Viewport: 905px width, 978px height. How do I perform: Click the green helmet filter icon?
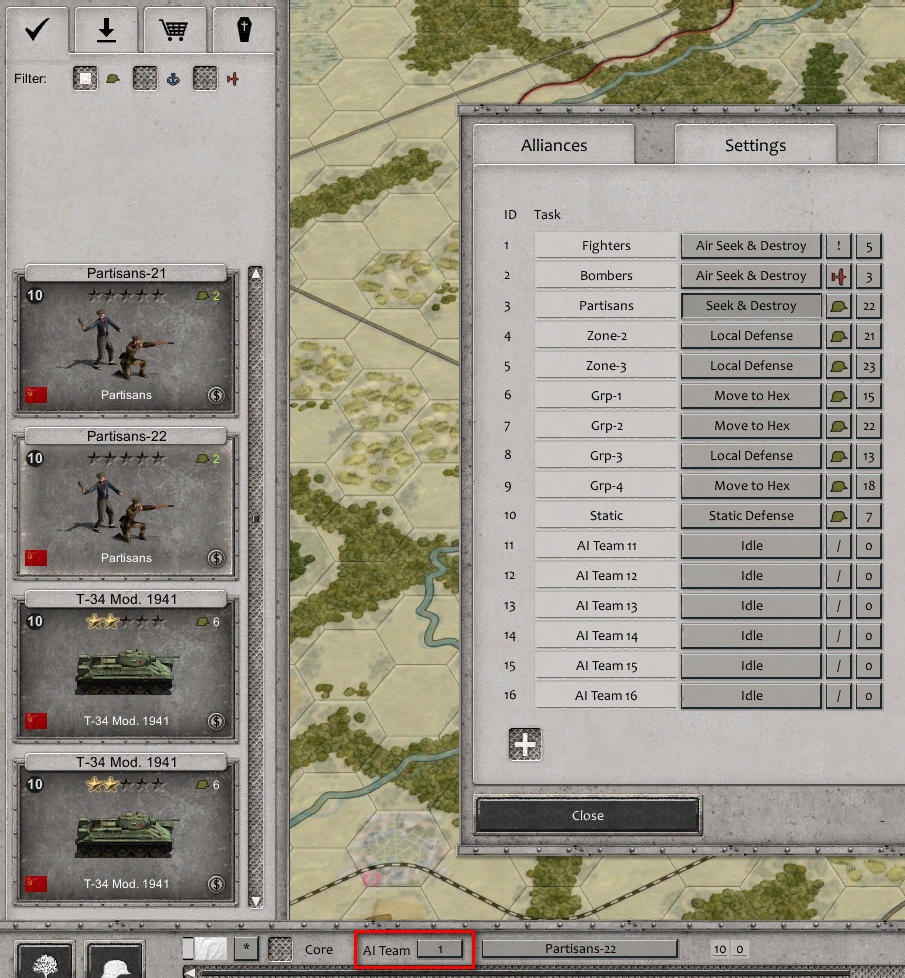[113, 79]
